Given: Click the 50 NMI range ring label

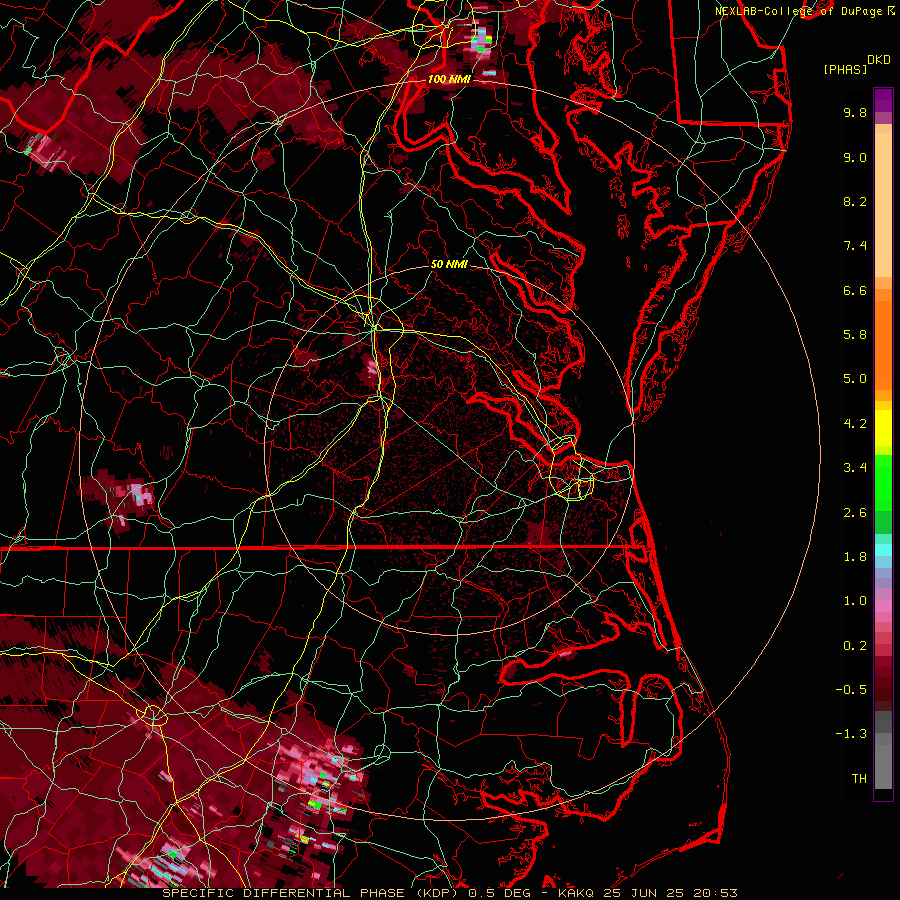Looking at the screenshot, I should 449,264.
